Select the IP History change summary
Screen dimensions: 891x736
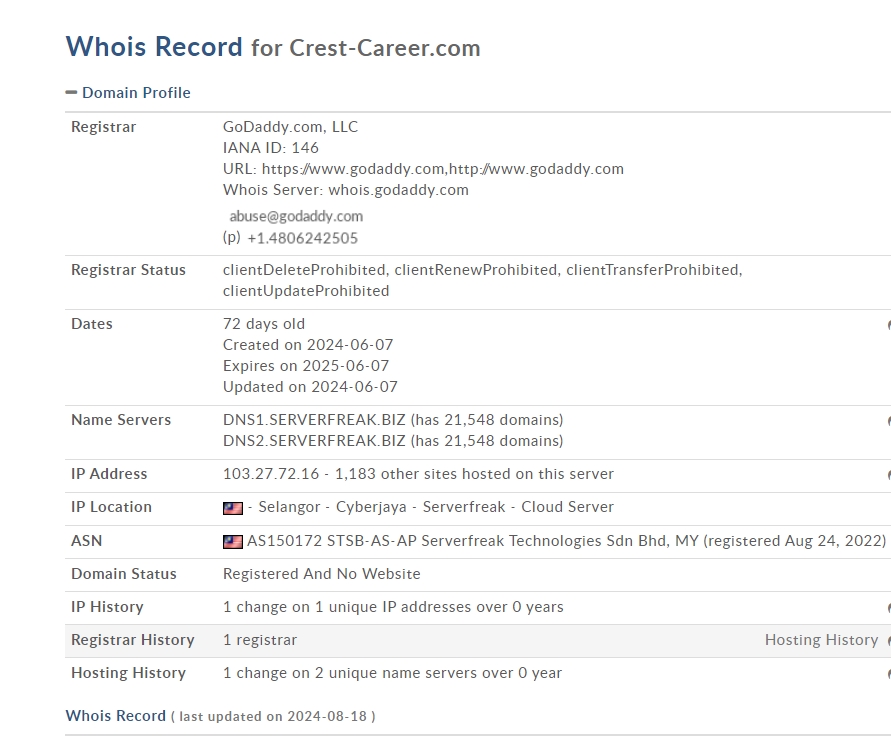[x=393, y=607]
